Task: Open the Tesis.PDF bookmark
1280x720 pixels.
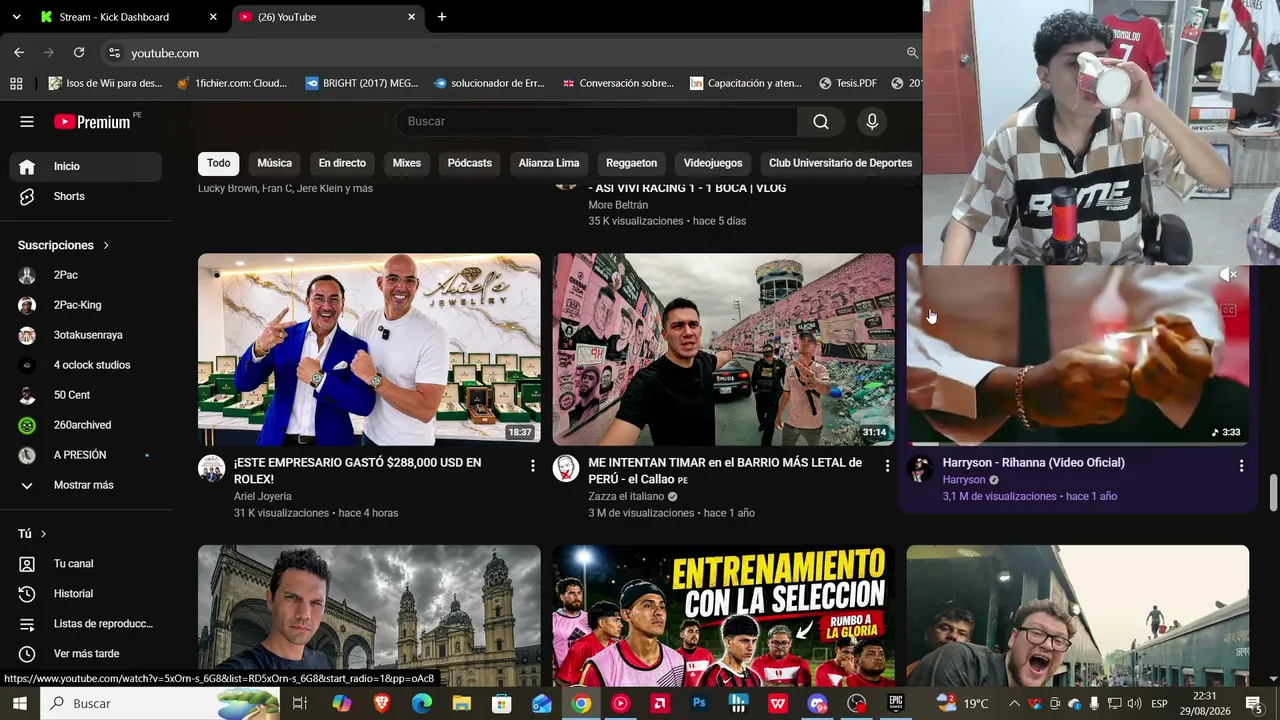Action: [847, 83]
